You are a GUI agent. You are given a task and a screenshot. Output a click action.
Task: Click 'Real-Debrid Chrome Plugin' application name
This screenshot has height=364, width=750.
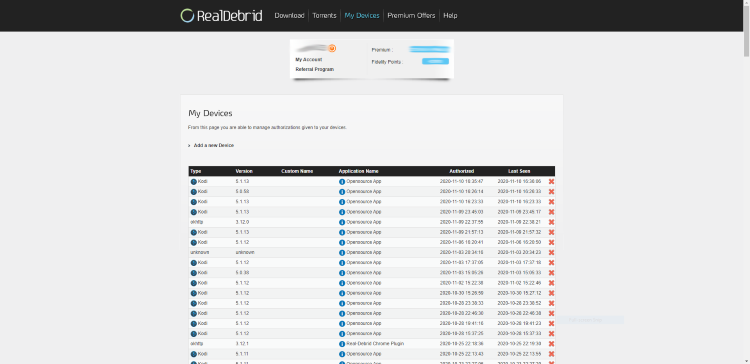click(x=375, y=344)
